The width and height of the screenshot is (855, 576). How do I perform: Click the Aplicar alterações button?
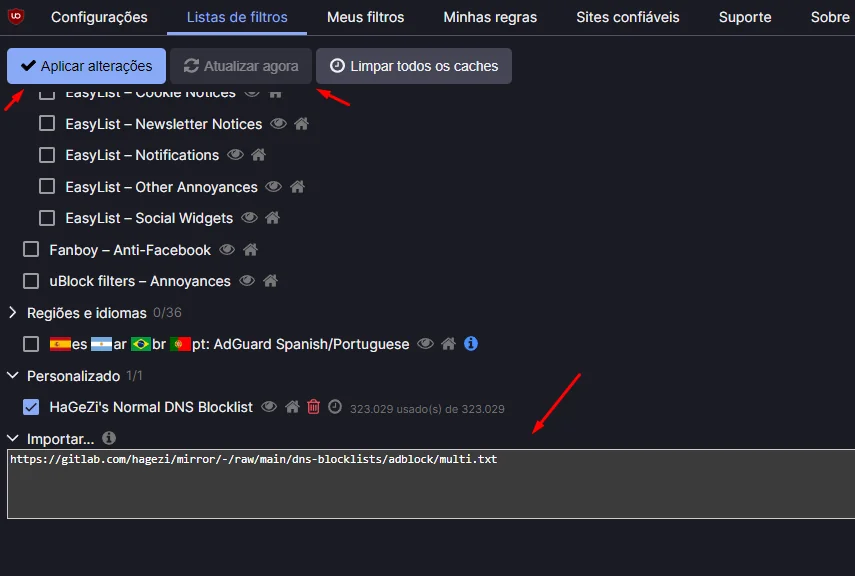(86, 65)
